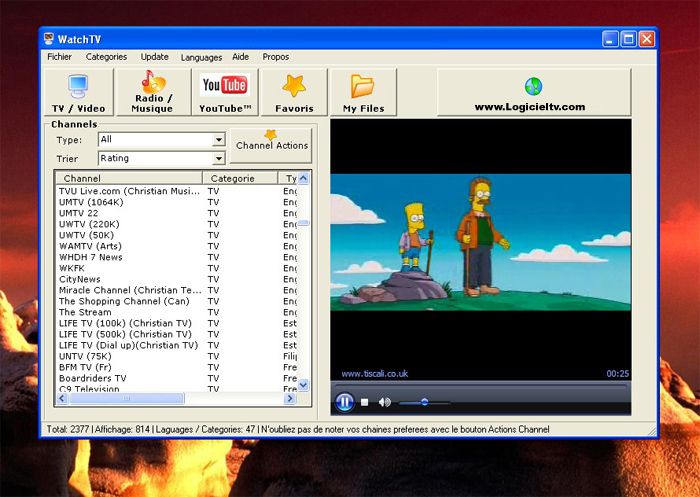Select LIFE TV (500k) (Christian TV)
This screenshot has height=497, width=700.
(x=177, y=334)
